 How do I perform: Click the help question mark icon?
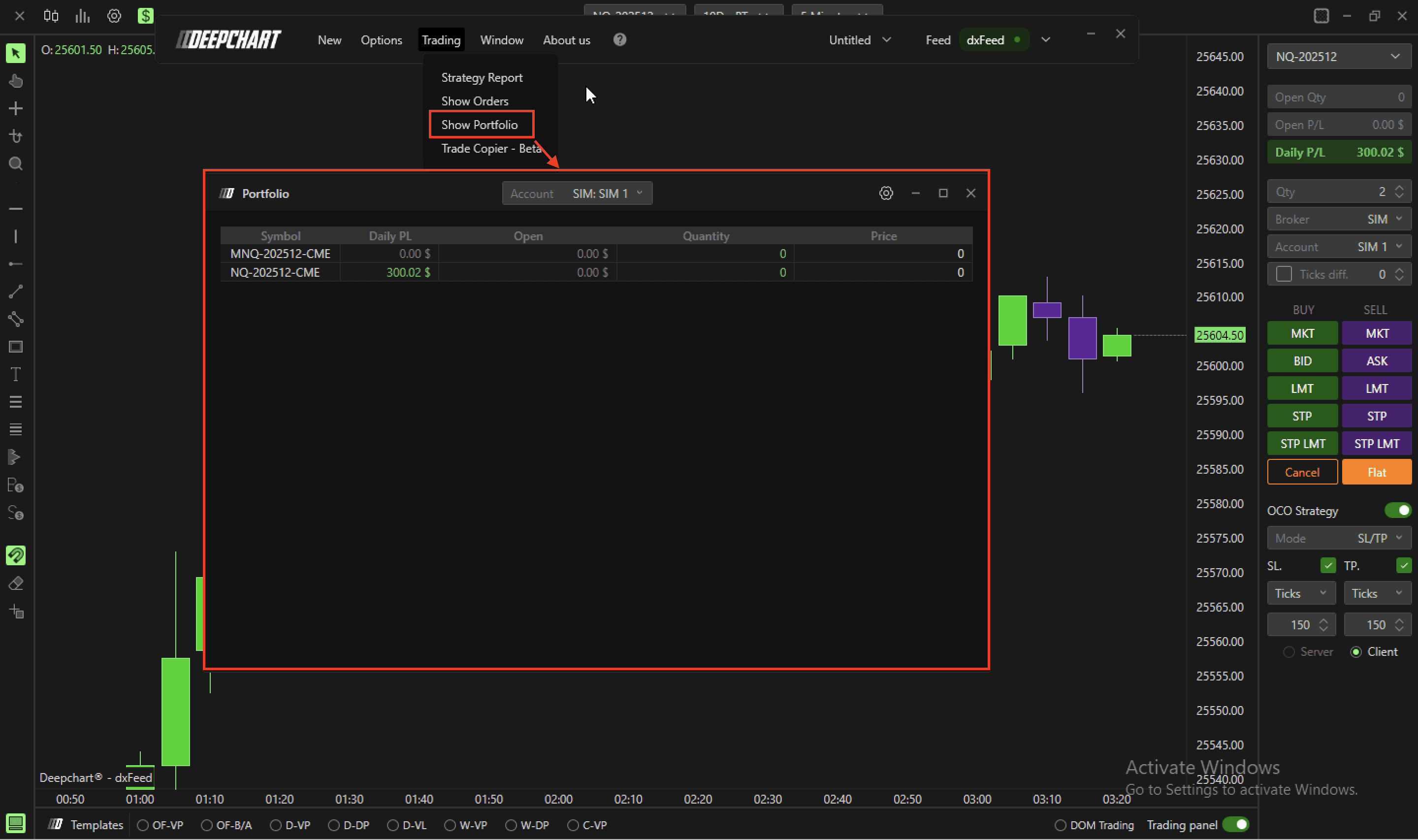tap(619, 39)
